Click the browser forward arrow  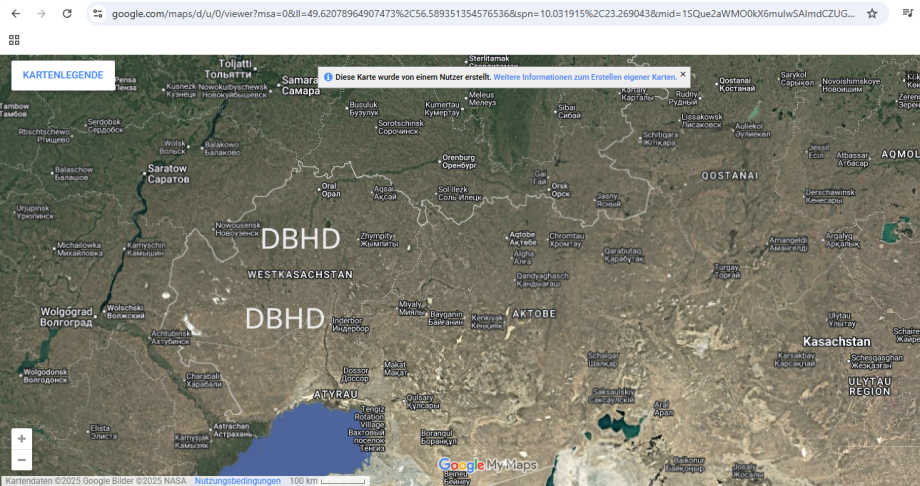tap(41, 14)
